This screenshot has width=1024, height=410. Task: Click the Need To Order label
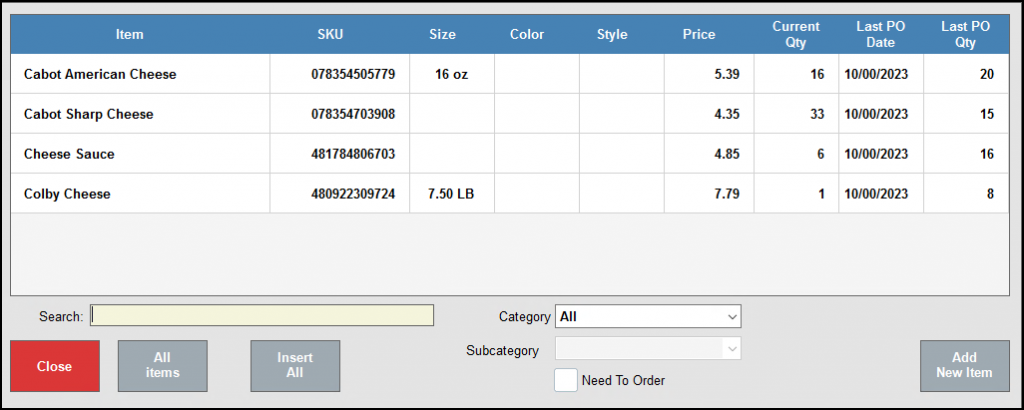click(x=623, y=381)
